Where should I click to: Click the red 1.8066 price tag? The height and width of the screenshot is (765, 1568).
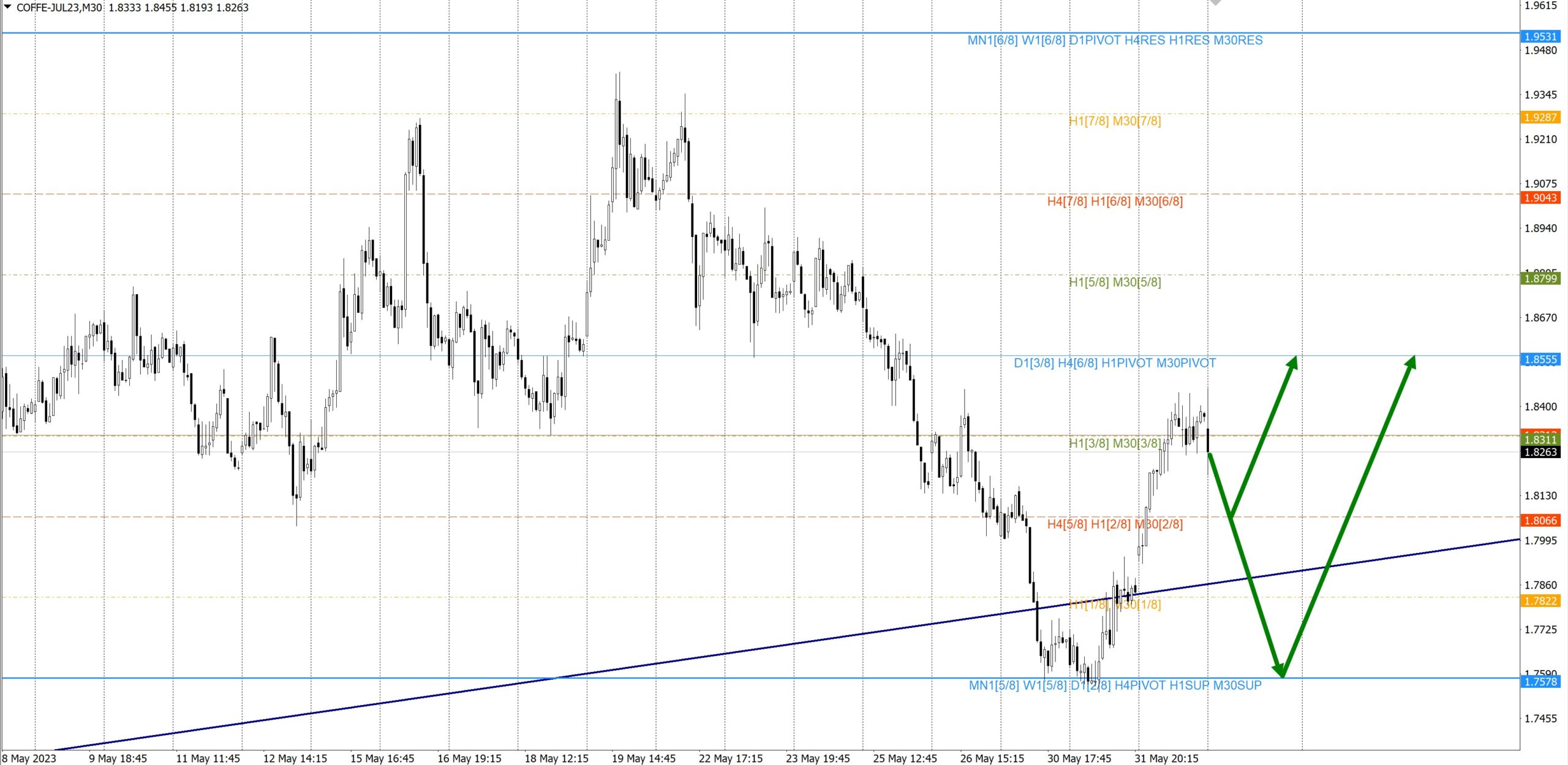click(x=1540, y=521)
